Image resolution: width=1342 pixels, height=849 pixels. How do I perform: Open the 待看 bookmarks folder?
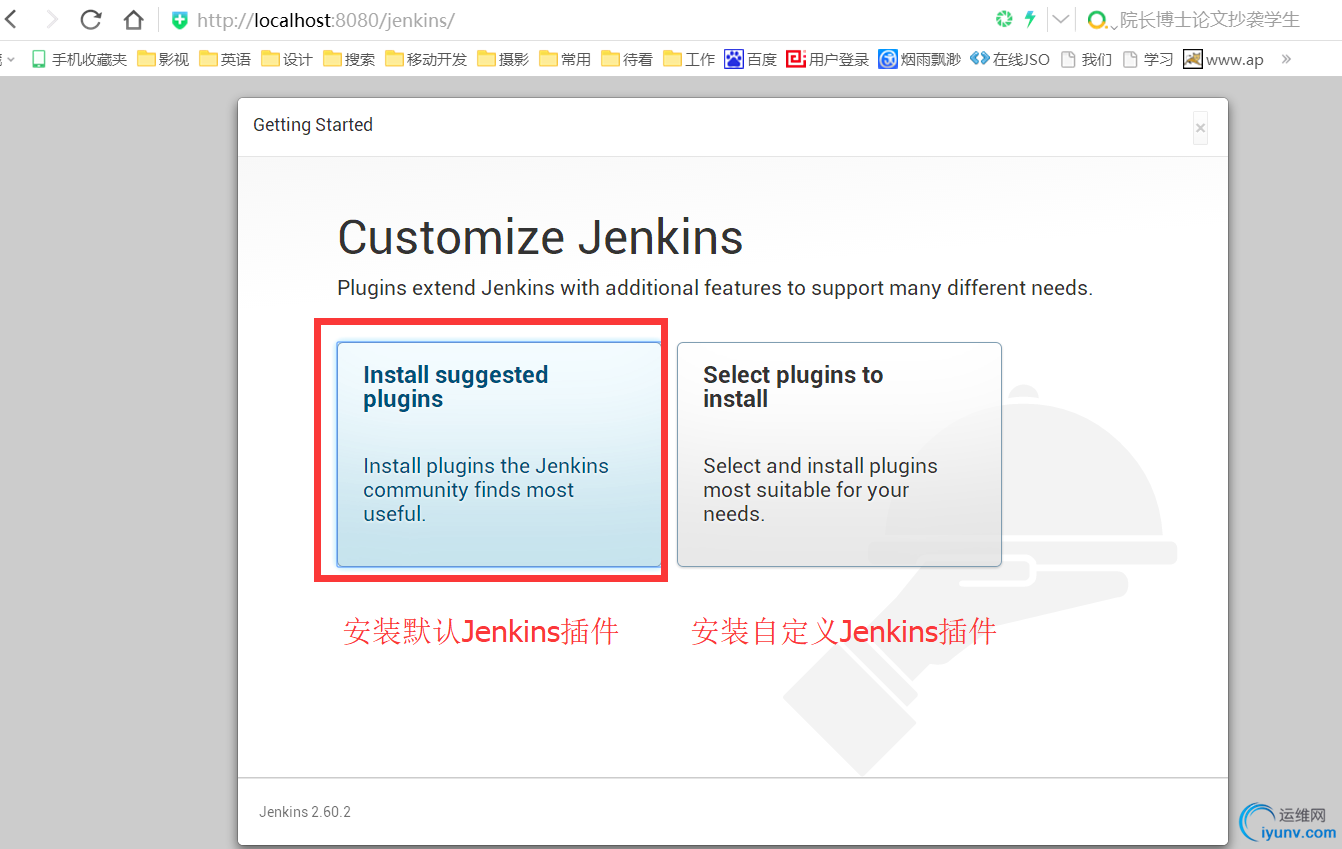coord(627,59)
